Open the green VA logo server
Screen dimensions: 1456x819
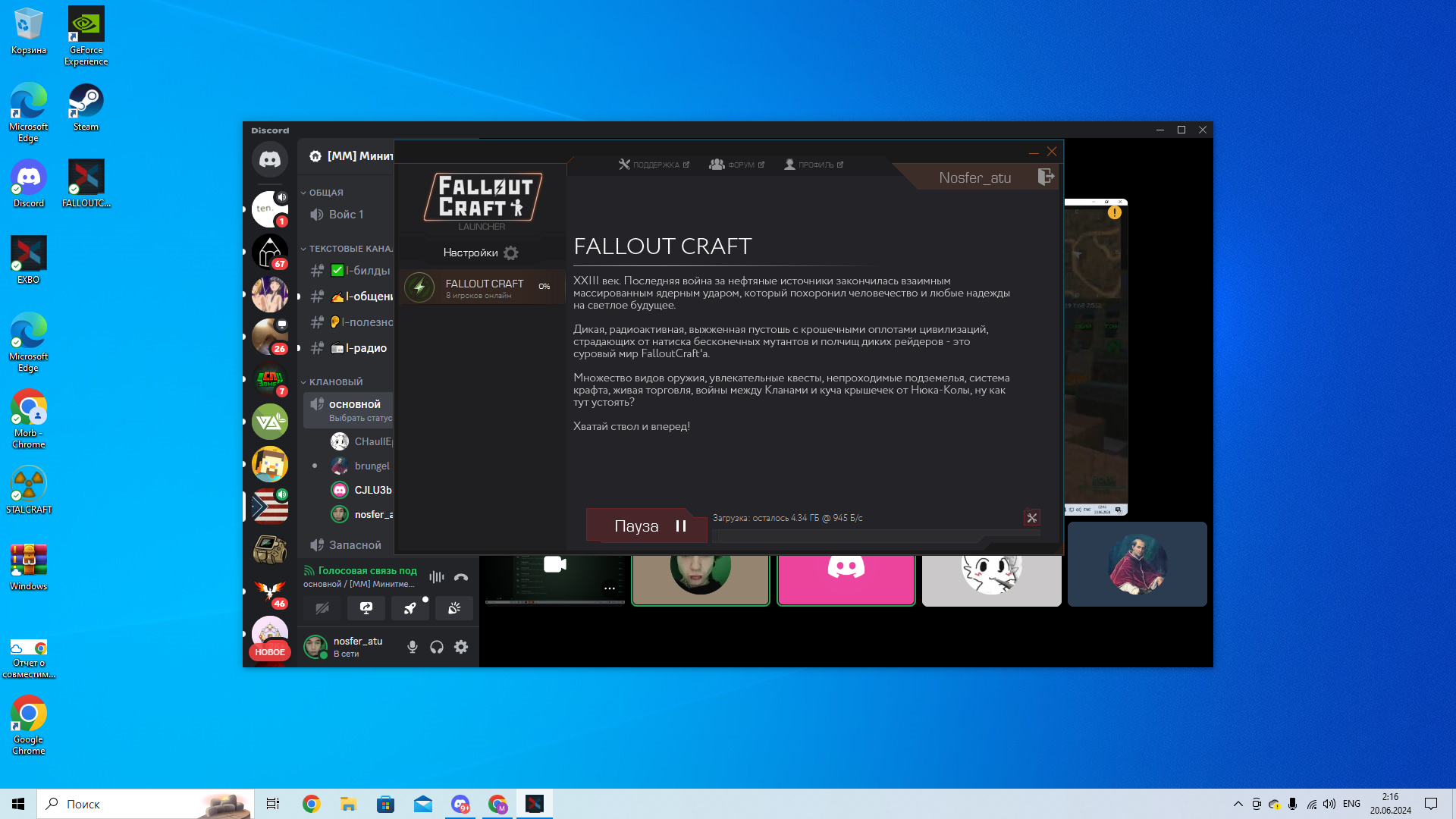pyautogui.click(x=270, y=422)
